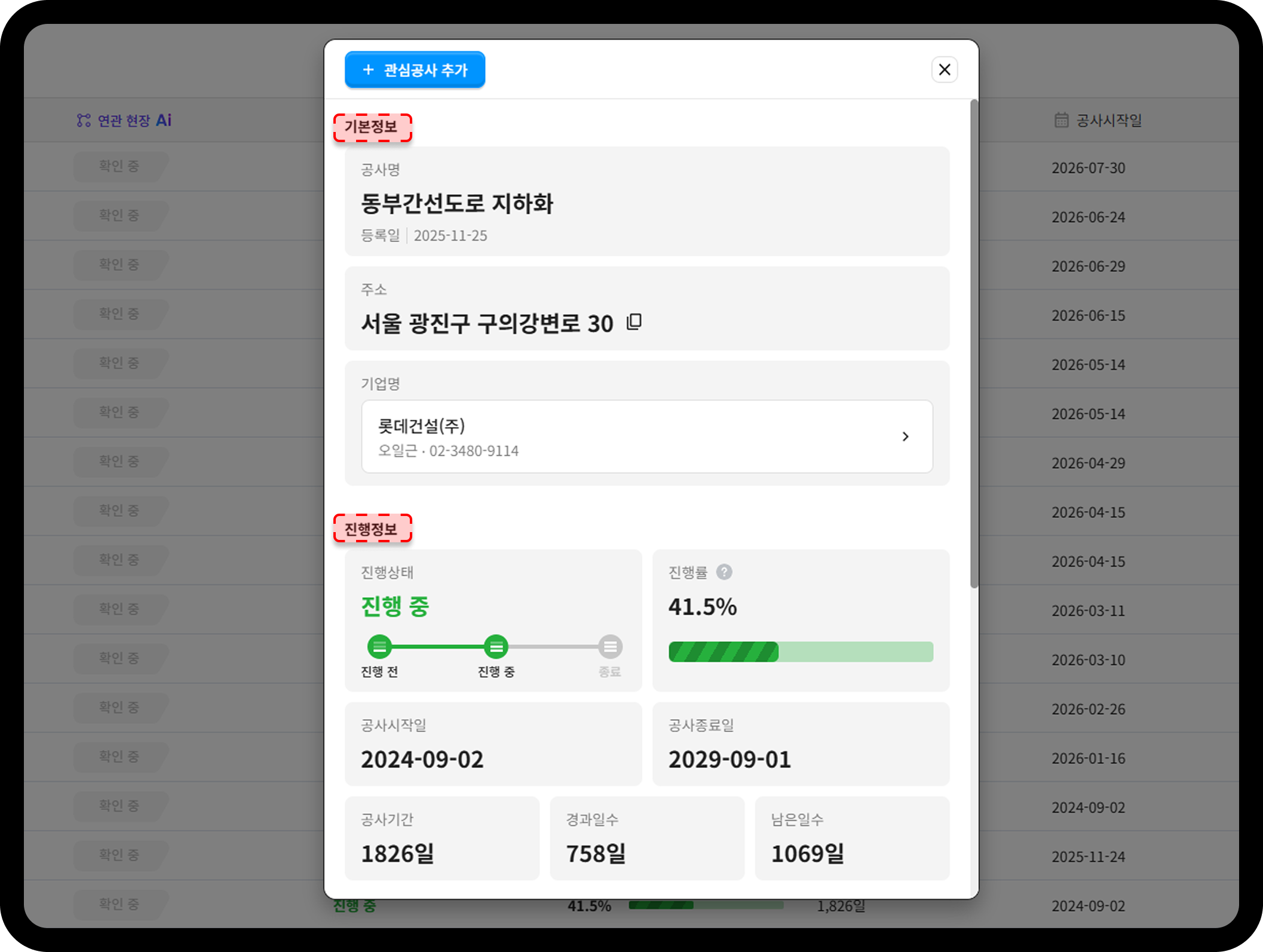Click the green 진행 중 status heading
This screenshot has height=952, width=1263.
point(395,607)
